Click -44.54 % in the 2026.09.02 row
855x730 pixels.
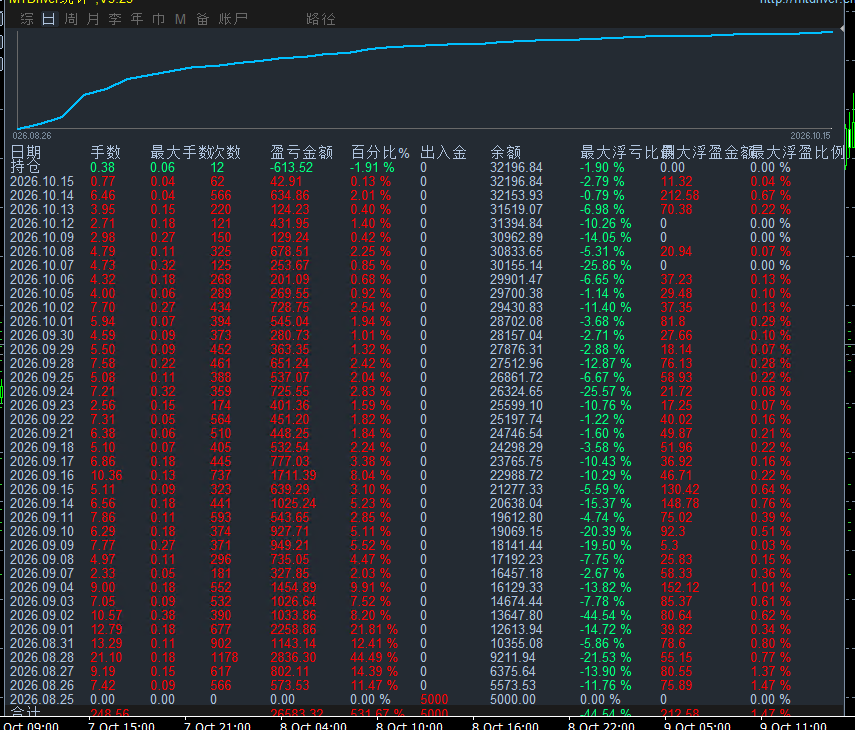click(x=606, y=616)
